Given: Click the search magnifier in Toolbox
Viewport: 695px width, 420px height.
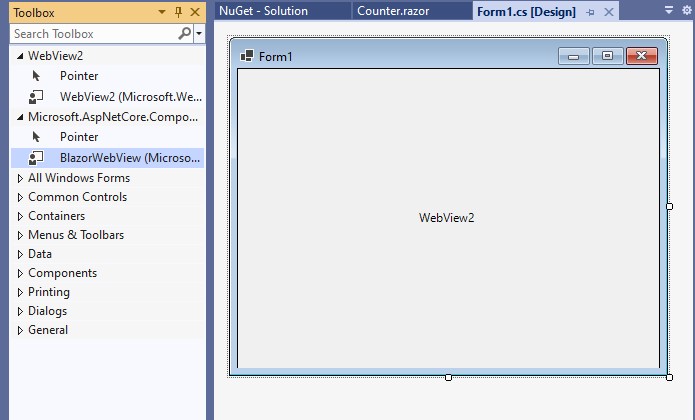Looking at the screenshot, I should pyautogui.click(x=185, y=33).
